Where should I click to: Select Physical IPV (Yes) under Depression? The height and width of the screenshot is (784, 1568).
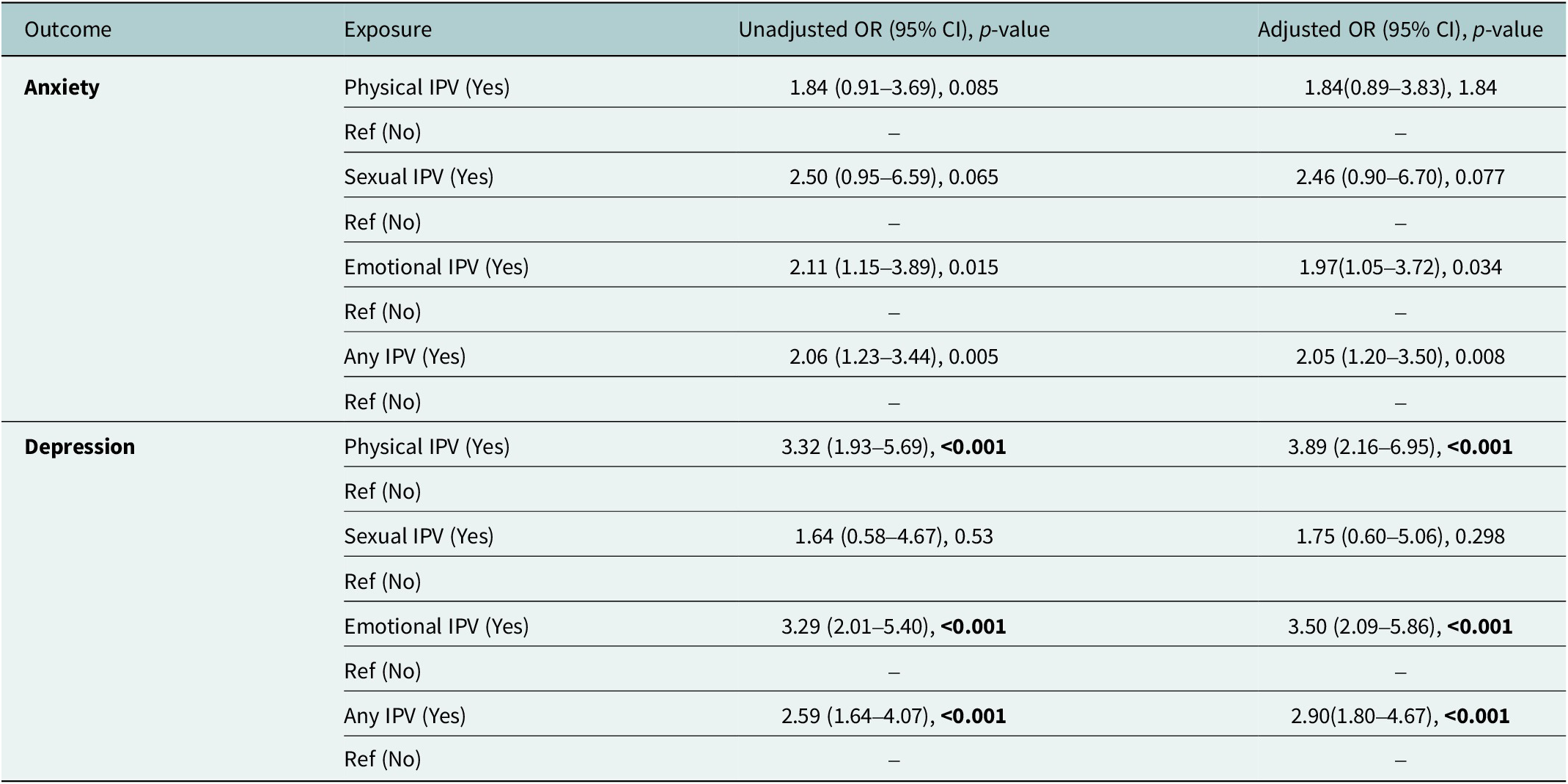pyautogui.click(x=427, y=447)
